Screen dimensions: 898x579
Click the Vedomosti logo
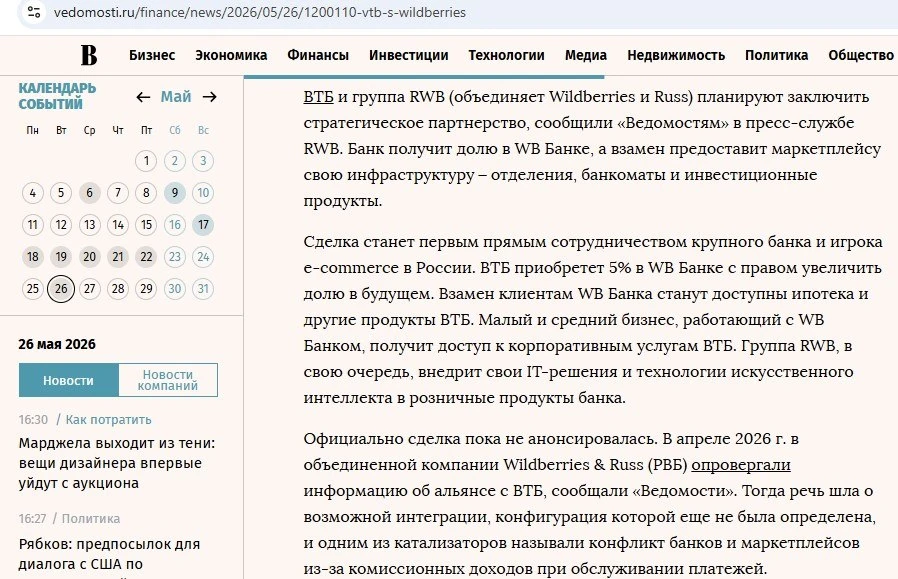(89, 55)
